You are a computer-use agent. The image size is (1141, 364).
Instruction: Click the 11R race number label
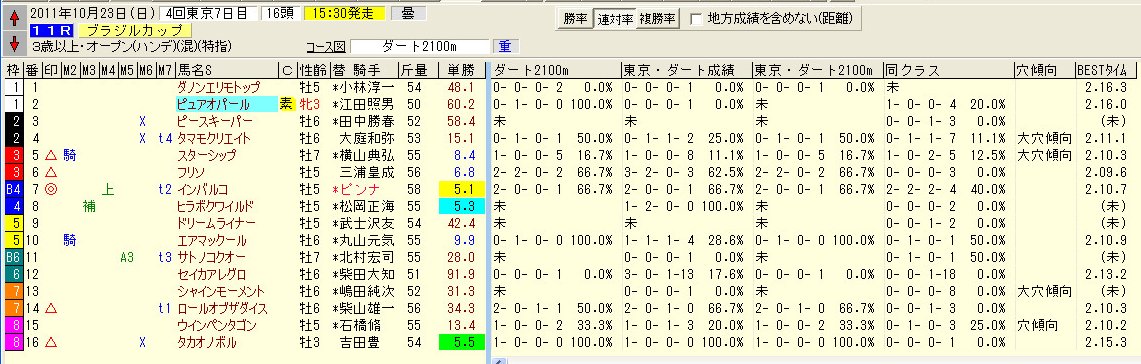point(52,31)
